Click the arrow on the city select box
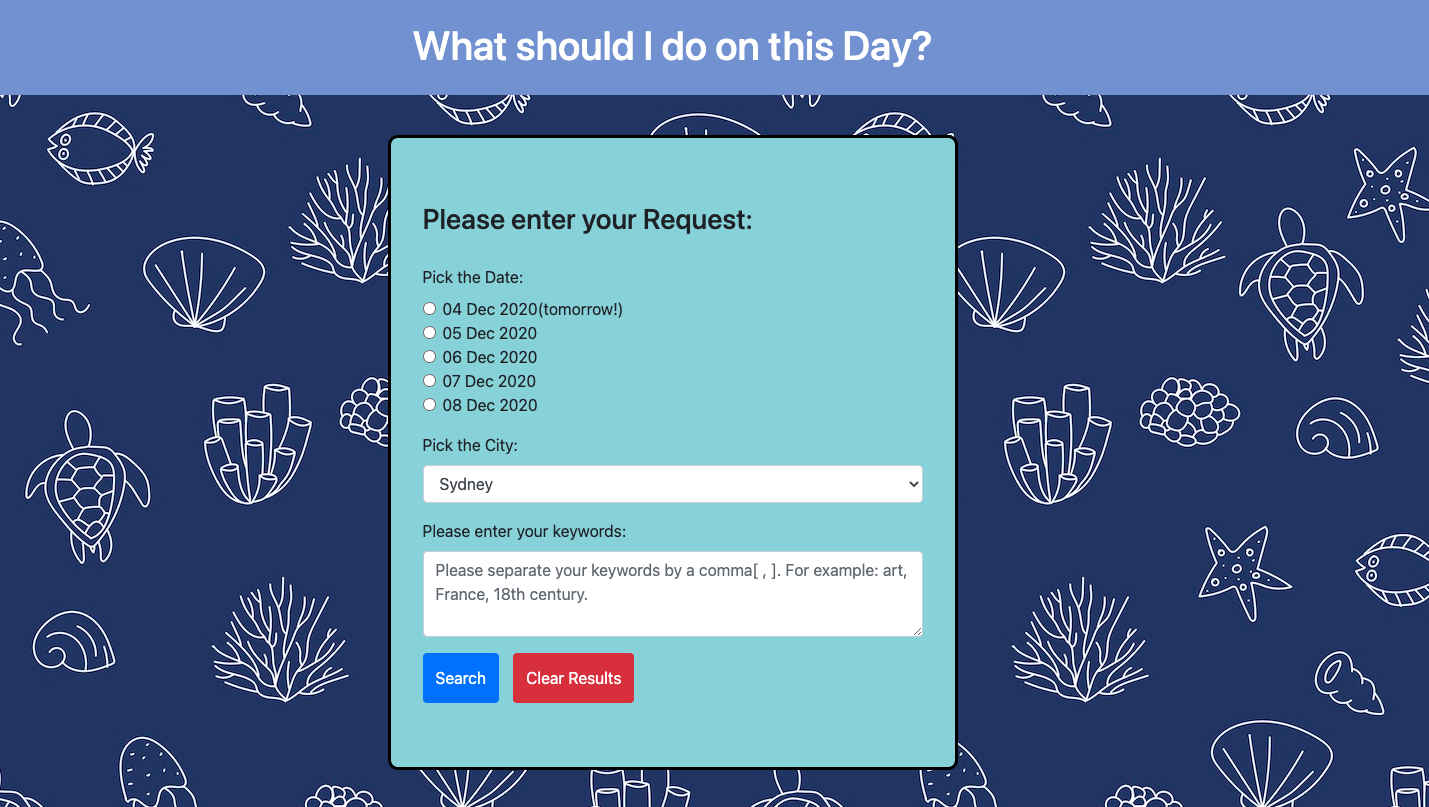This screenshot has height=807, width=1429. coord(912,484)
